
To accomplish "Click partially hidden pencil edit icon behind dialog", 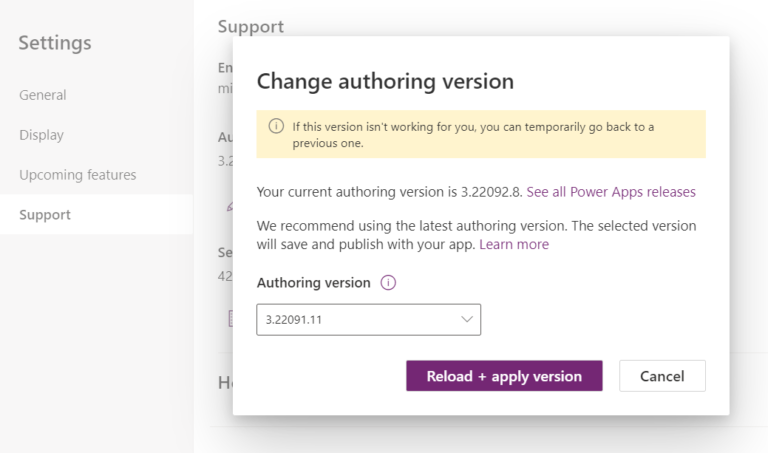I will click(229, 207).
